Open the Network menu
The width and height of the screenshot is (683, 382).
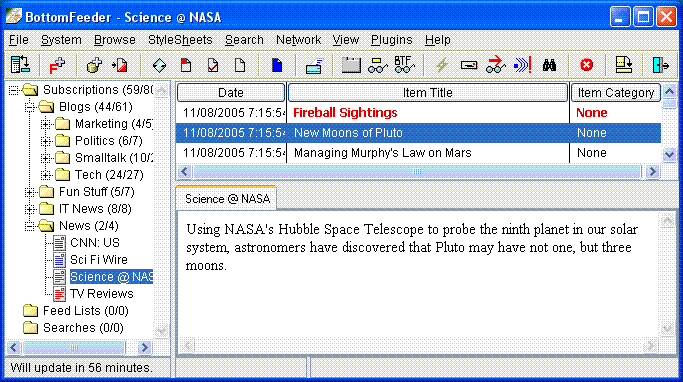[x=298, y=40]
